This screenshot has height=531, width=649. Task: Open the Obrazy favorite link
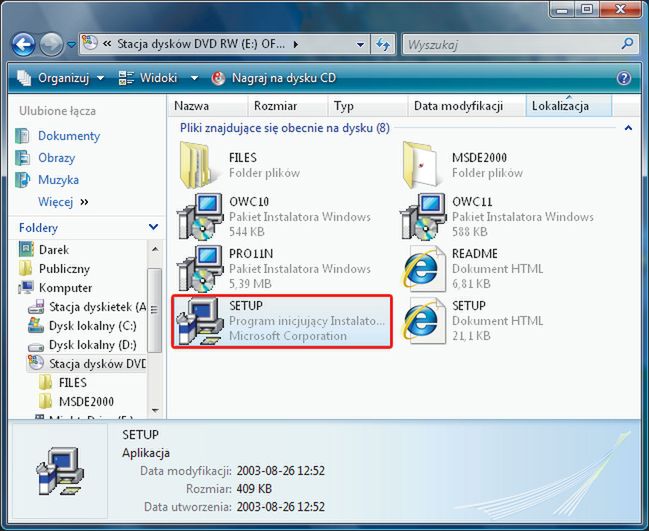click(x=56, y=158)
